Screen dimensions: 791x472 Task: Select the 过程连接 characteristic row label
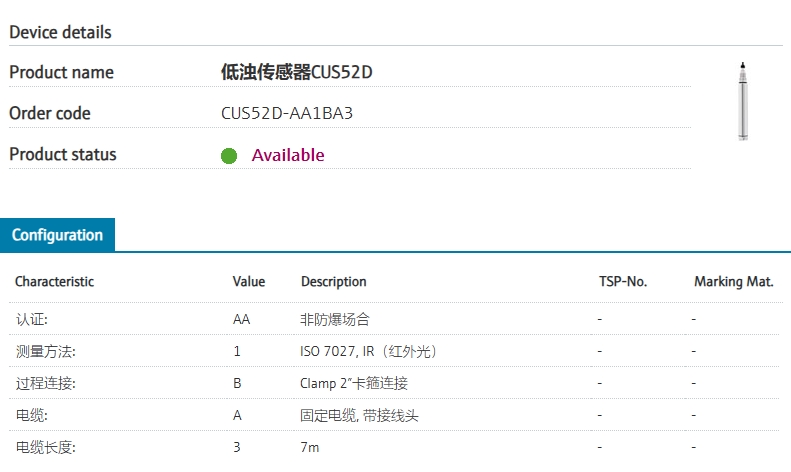tap(46, 383)
